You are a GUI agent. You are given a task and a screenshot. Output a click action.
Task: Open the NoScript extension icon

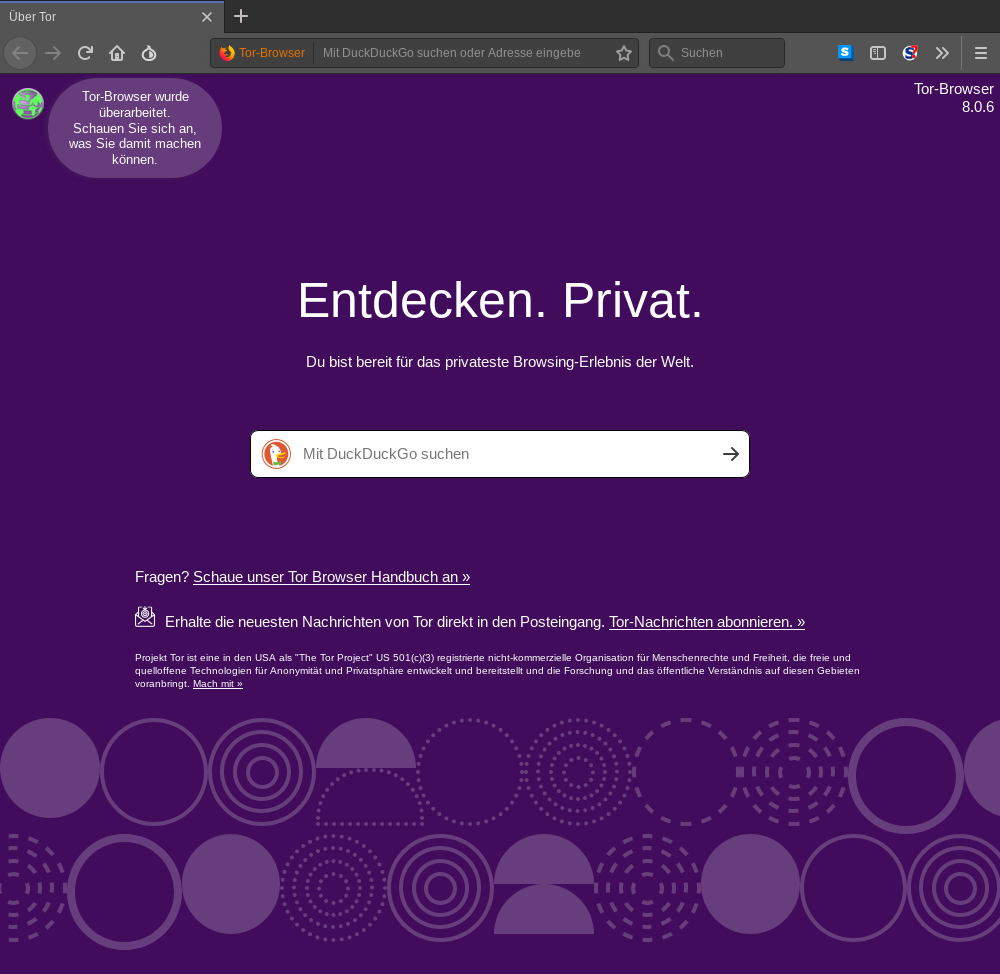coord(910,53)
